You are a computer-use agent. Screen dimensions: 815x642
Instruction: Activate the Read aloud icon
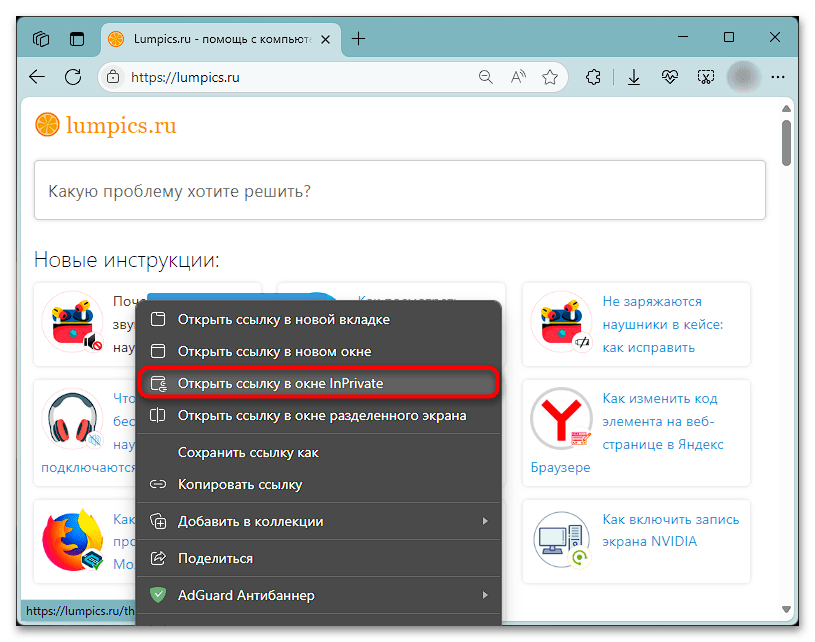(517, 77)
